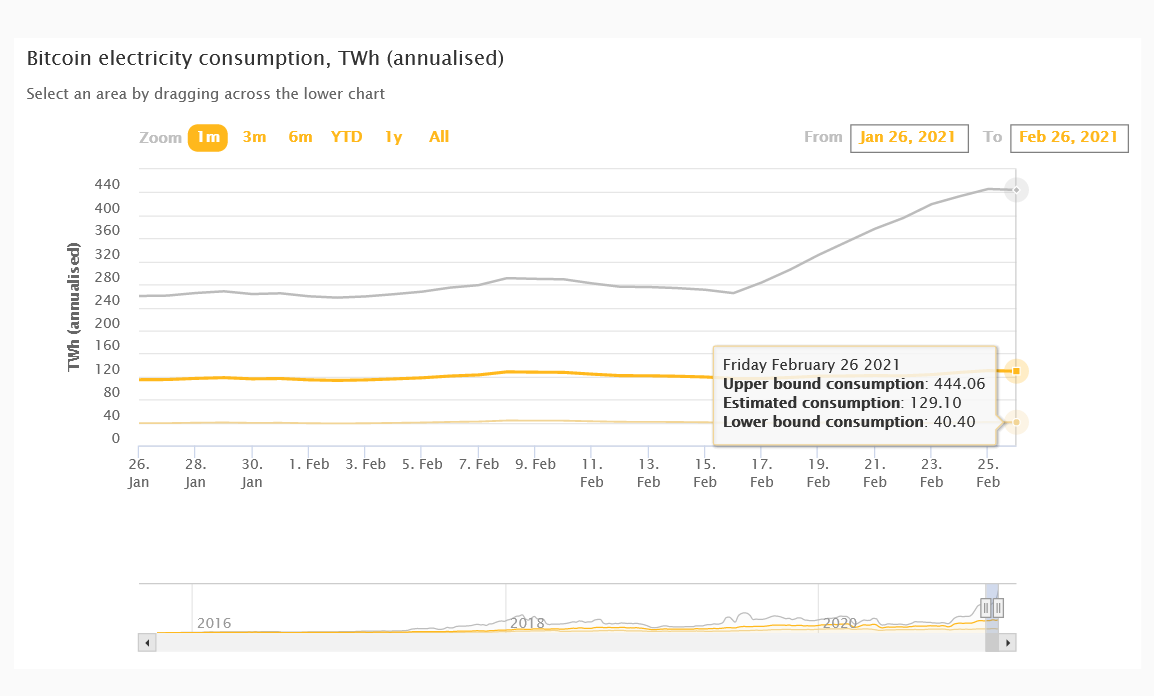
Task: Click the '2018' label in the navigator
Action: tap(528, 623)
